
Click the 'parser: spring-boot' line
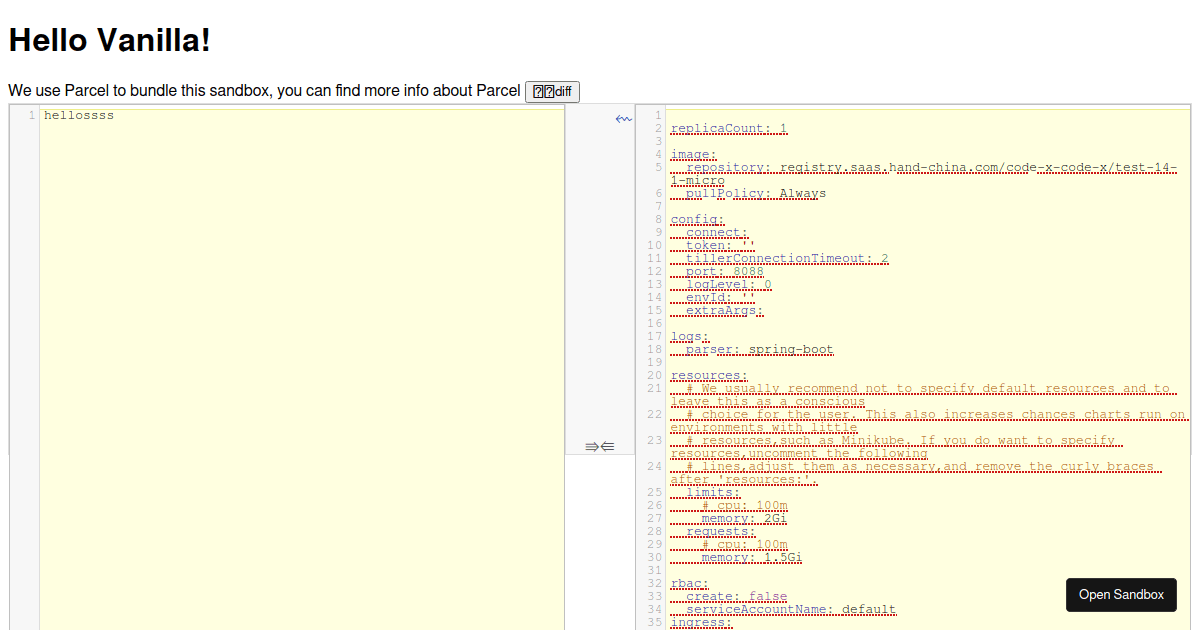tap(760, 349)
